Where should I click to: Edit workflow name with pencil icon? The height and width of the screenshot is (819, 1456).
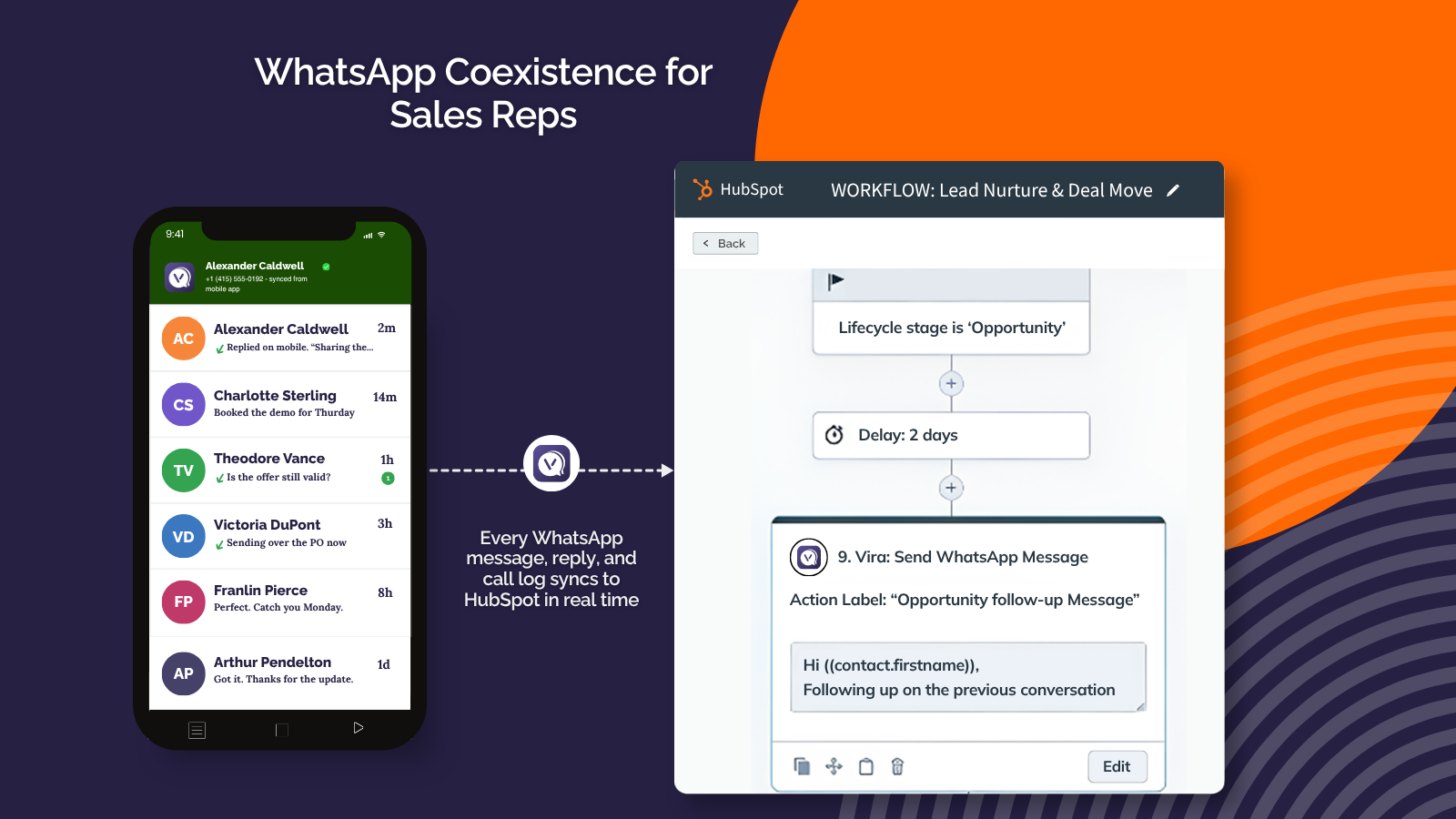point(1173,190)
